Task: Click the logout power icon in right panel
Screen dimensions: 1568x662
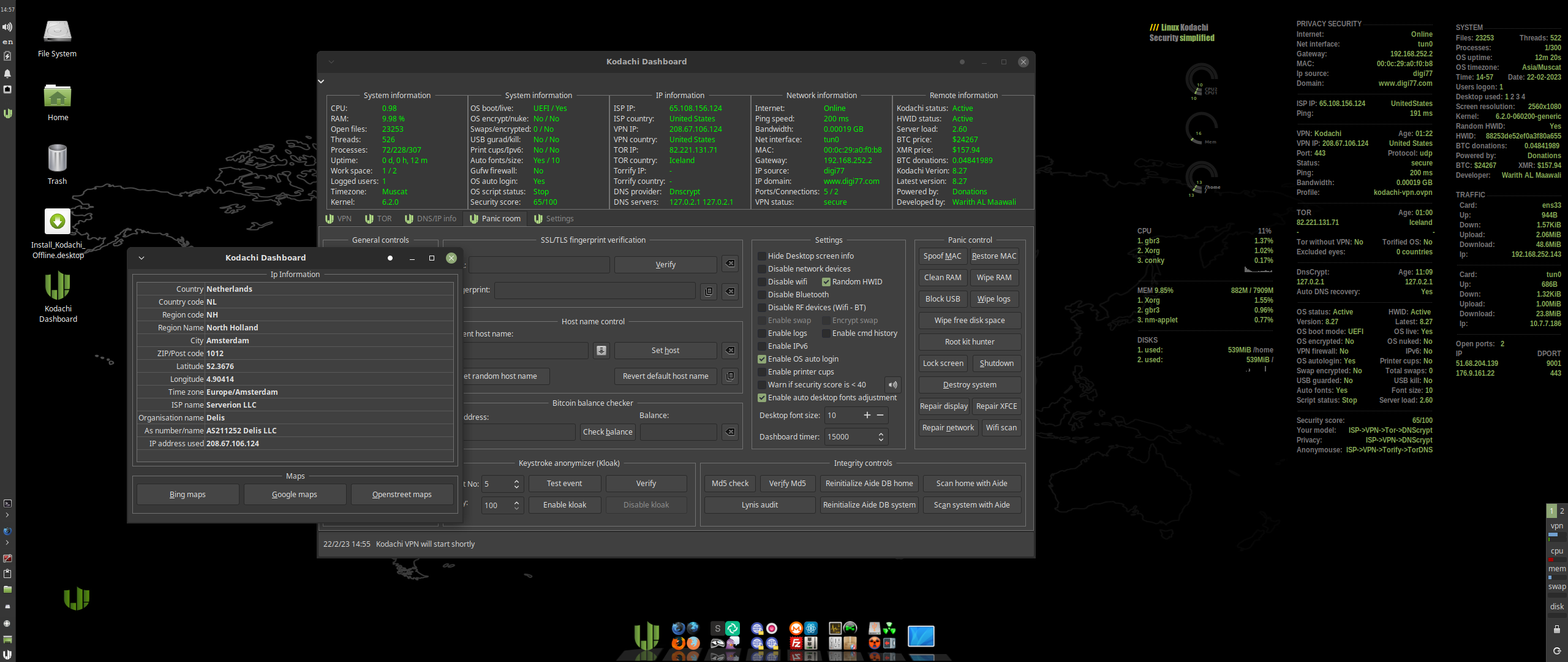Action: [1556, 650]
